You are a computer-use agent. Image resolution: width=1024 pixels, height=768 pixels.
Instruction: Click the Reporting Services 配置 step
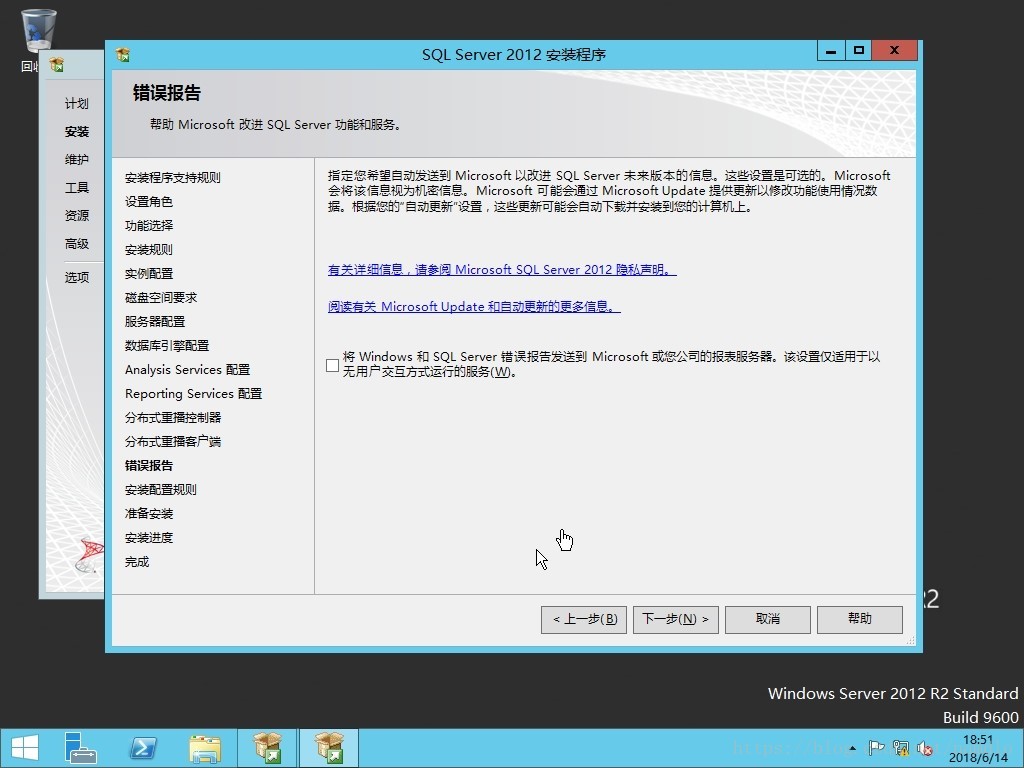point(193,394)
